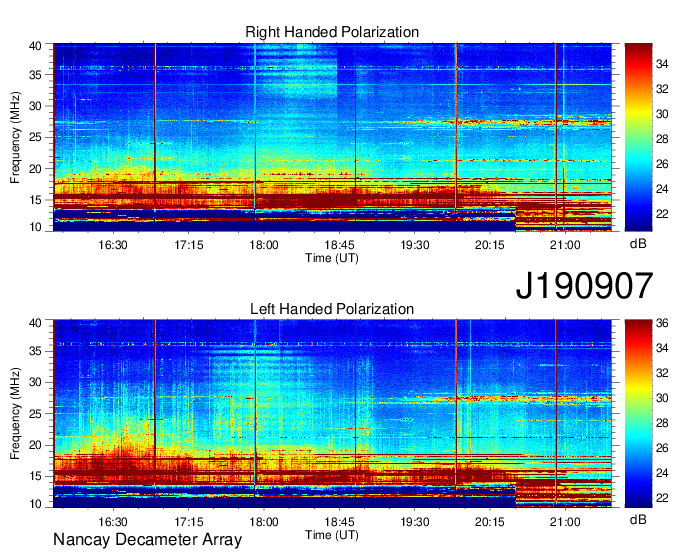680x552 pixels.
Task: Click 30 value on Left Handed color bar
Action: pos(662,398)
